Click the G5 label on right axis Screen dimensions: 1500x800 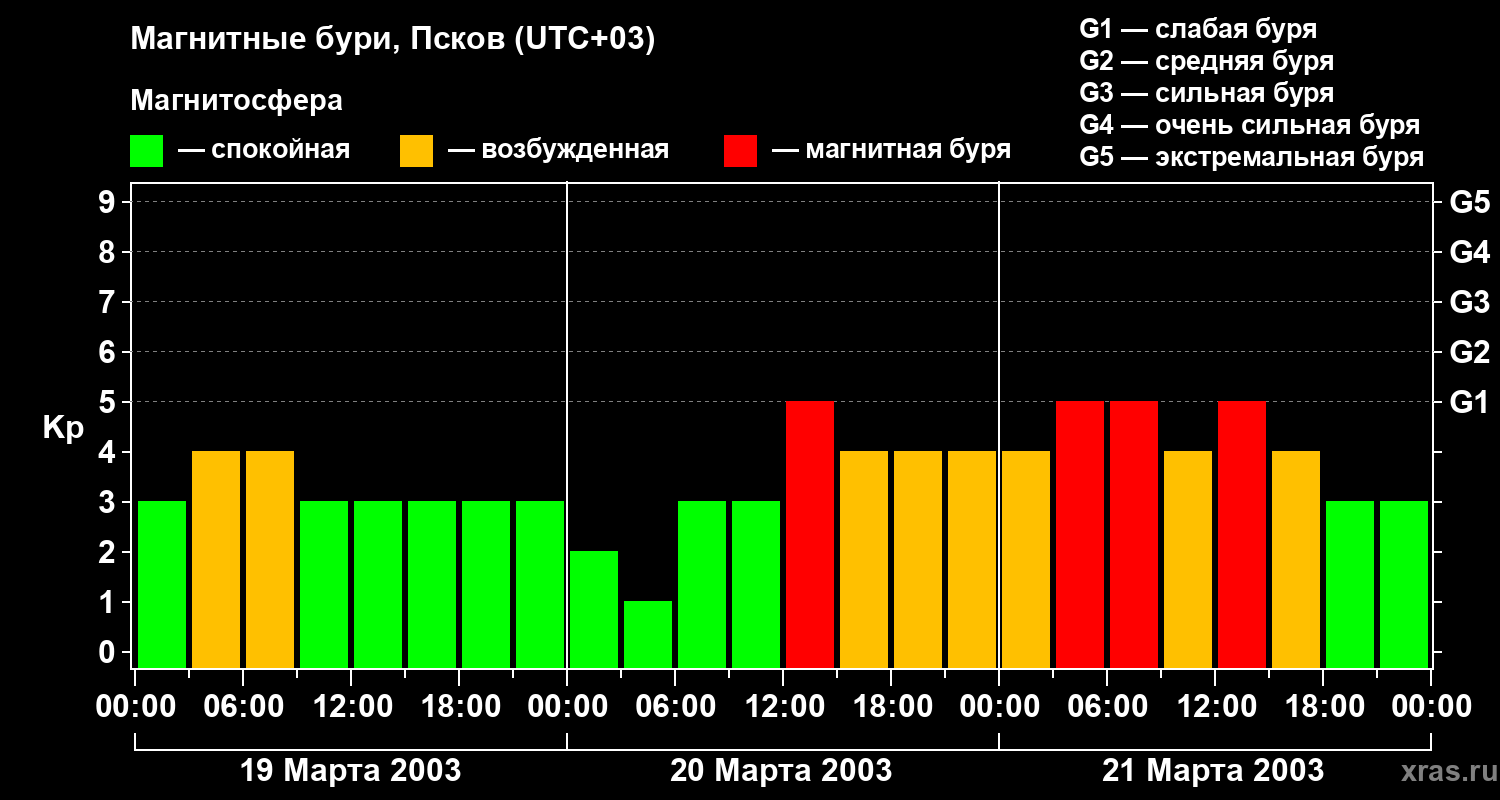(1469, 203)
